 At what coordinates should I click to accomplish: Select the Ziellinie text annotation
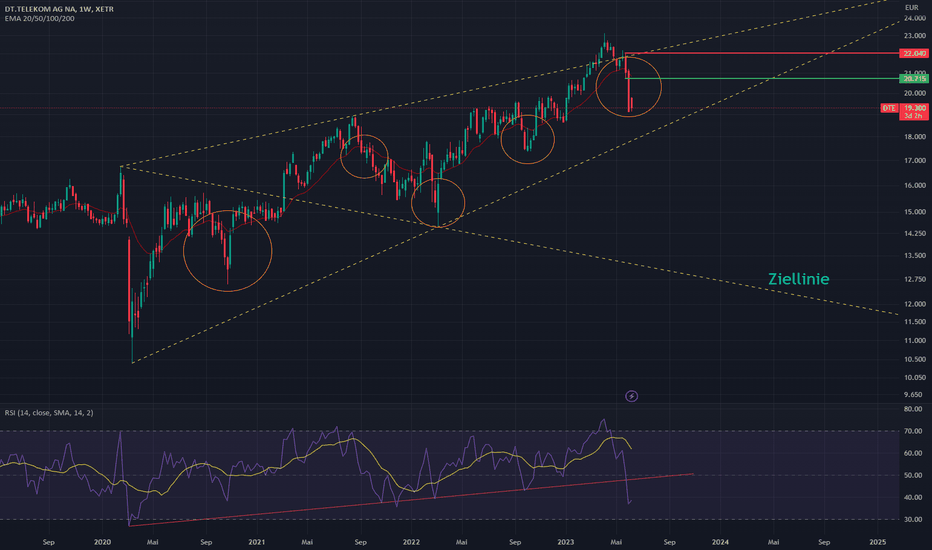(798, 279)
